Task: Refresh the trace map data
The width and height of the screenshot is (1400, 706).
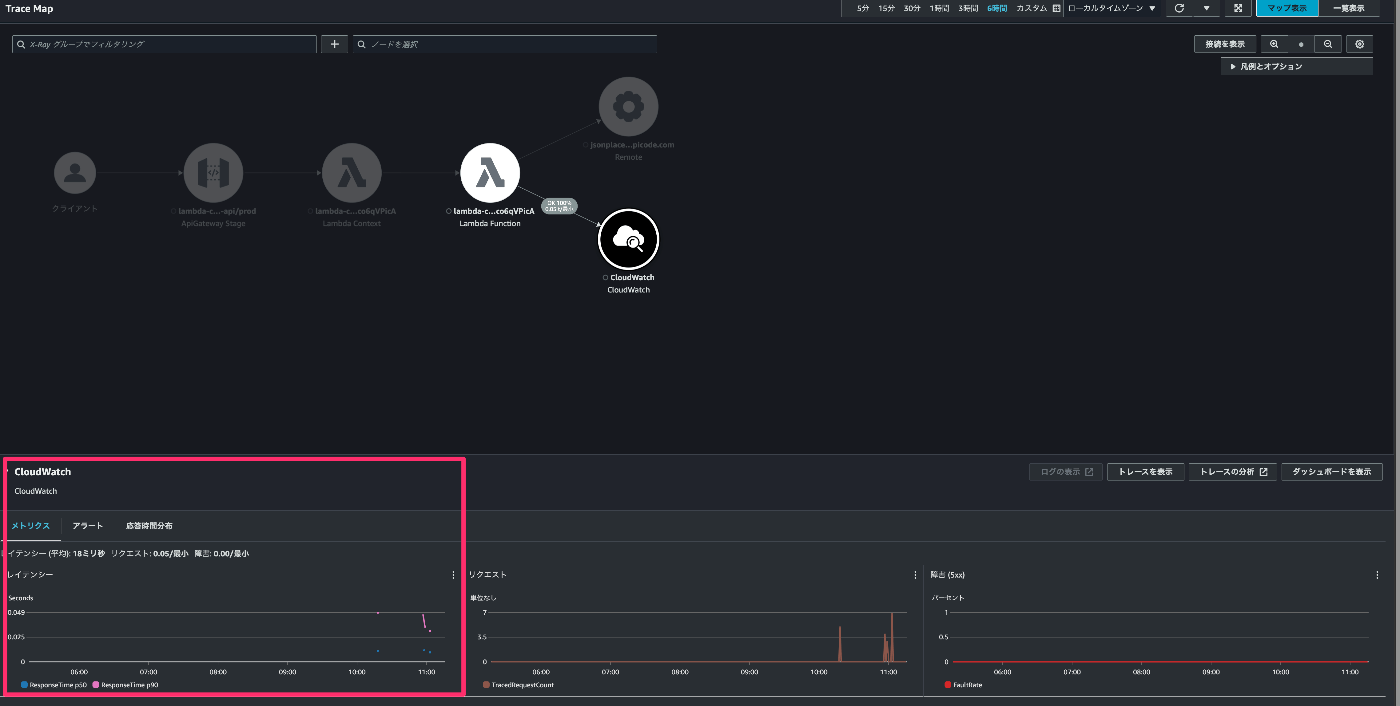Action: [1180, 8]
